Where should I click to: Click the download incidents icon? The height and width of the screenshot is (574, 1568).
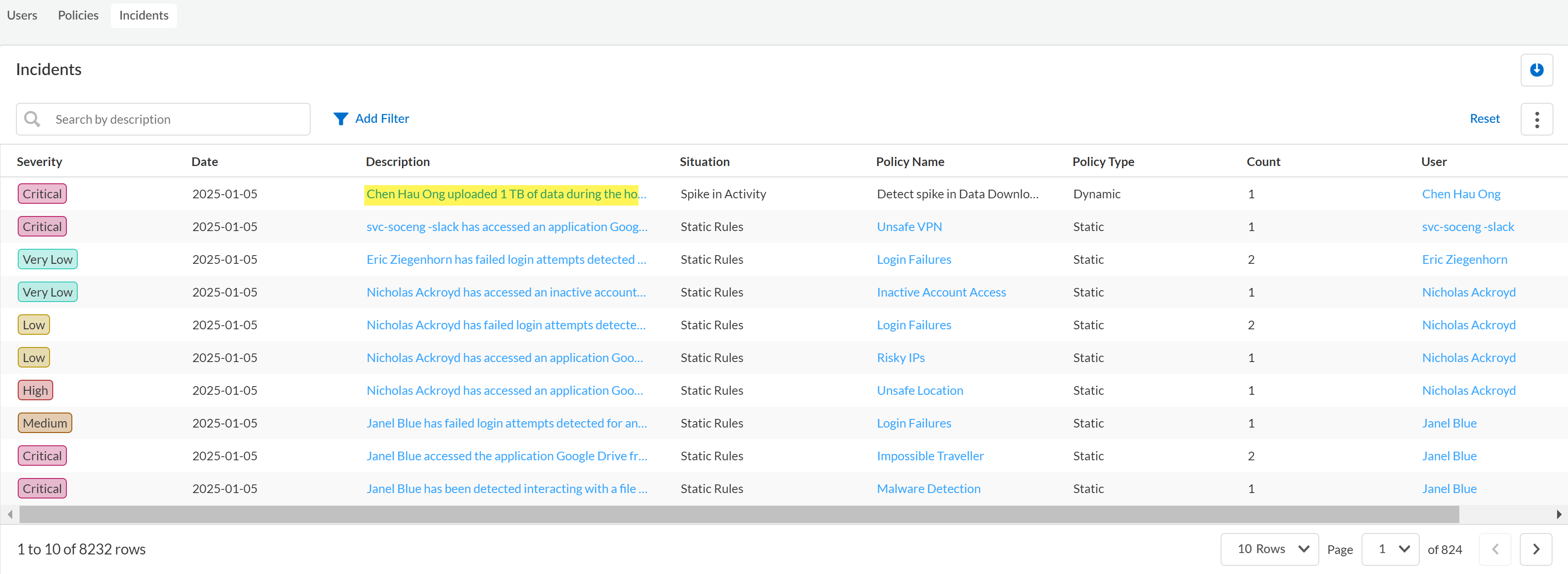click(x=1536, y=70)
